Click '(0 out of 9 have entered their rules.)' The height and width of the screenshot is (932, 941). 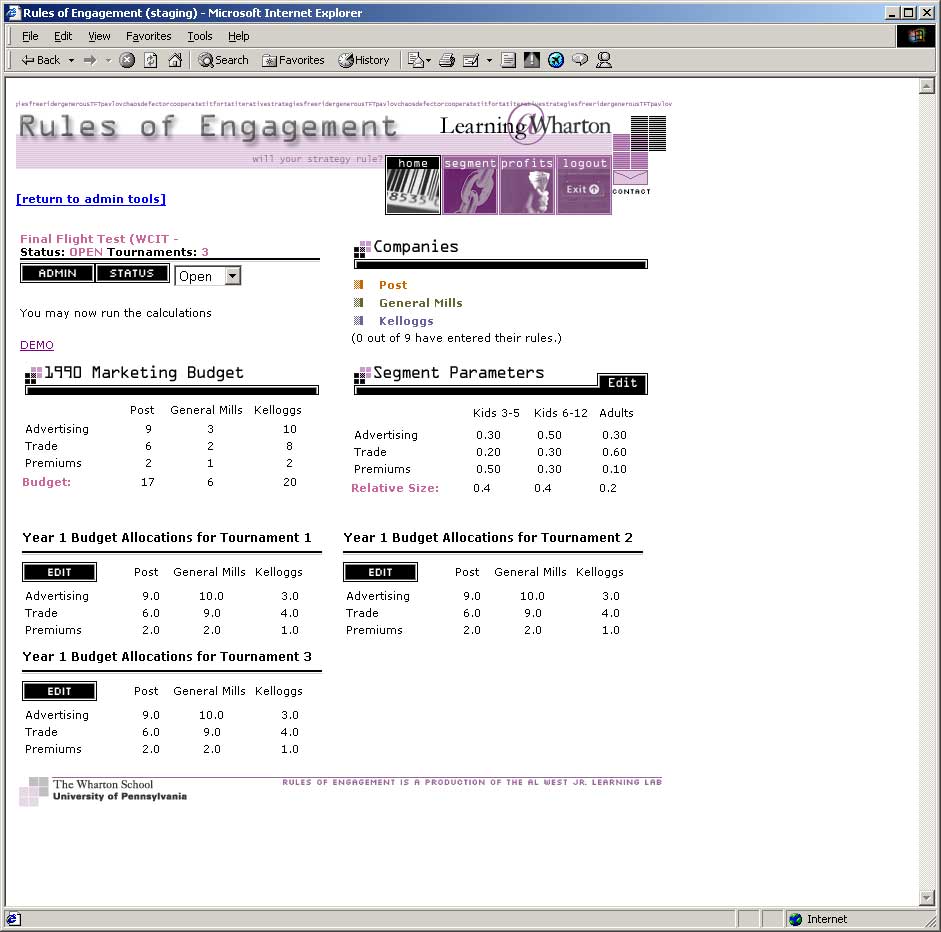(456, 338)
